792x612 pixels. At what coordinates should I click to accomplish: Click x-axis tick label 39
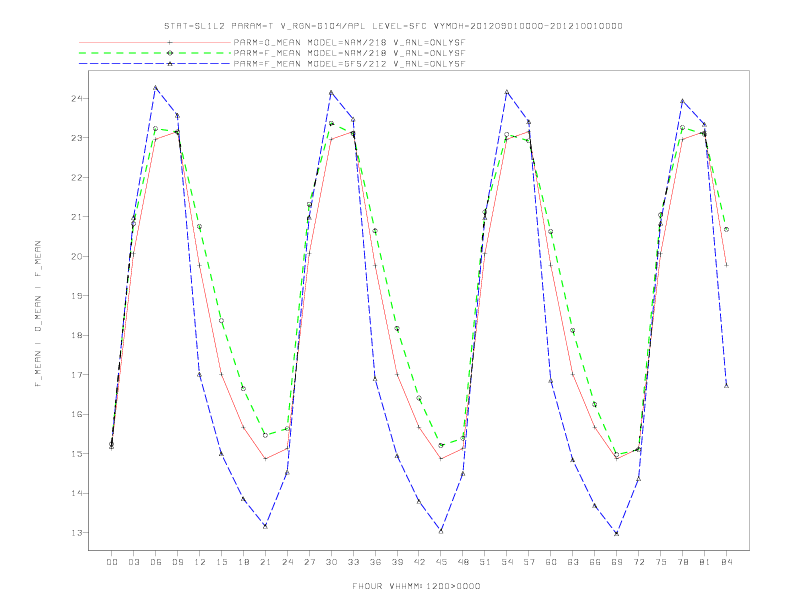coord(397,562)
